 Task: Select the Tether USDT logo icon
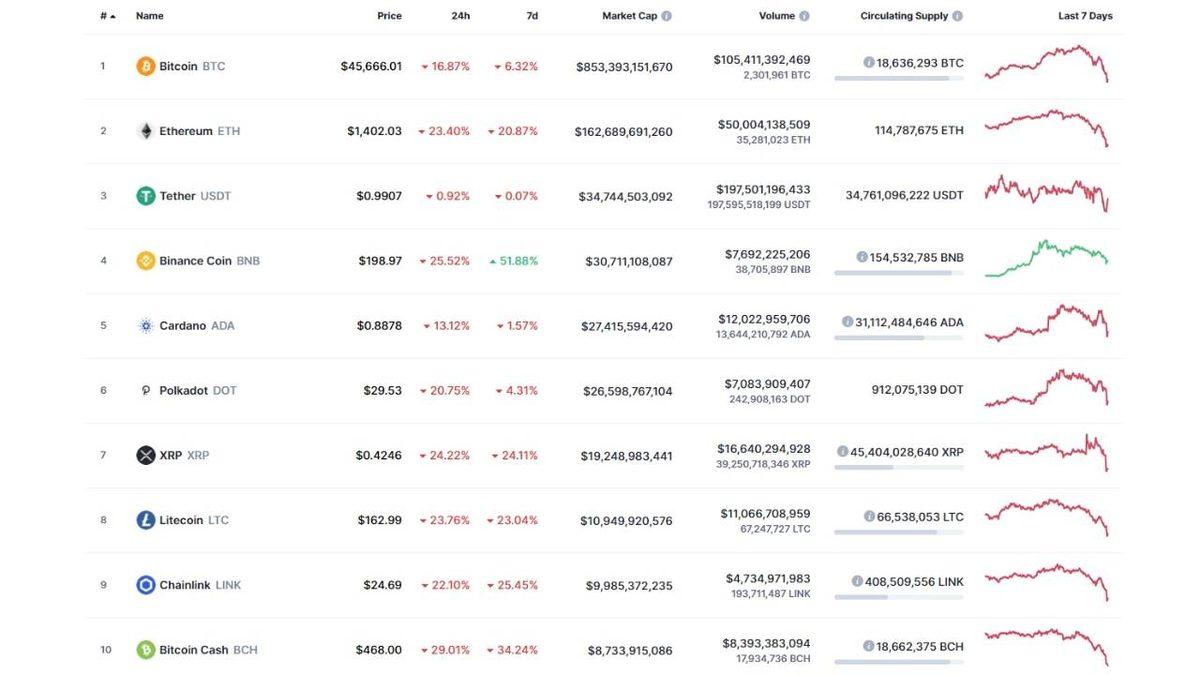click(x=144, y=195)
